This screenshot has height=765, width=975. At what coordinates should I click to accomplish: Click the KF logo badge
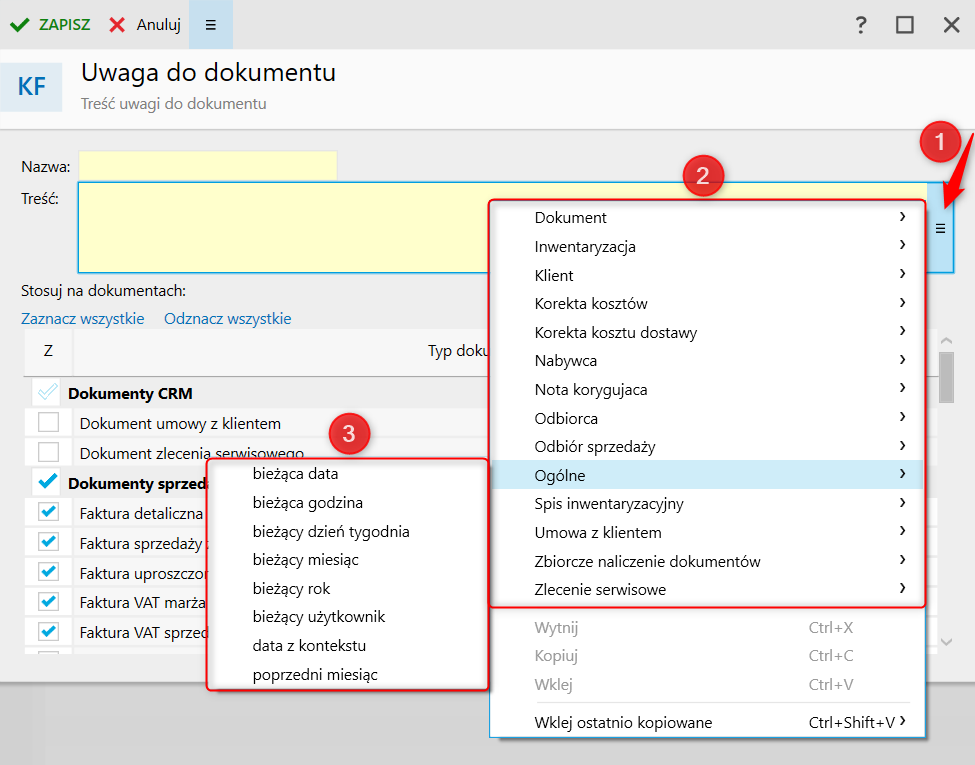32,87
